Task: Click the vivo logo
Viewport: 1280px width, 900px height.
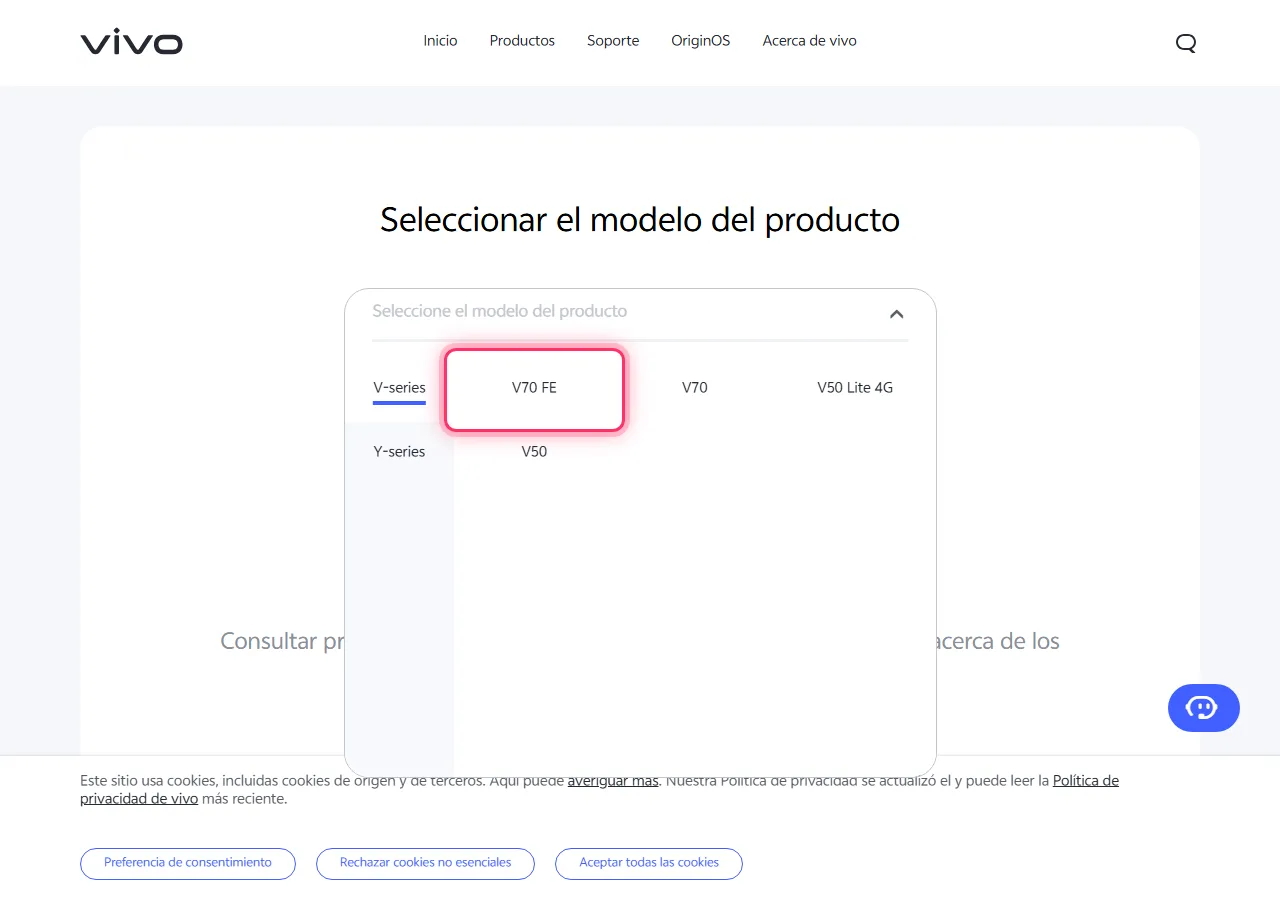Action: [131, 42]
